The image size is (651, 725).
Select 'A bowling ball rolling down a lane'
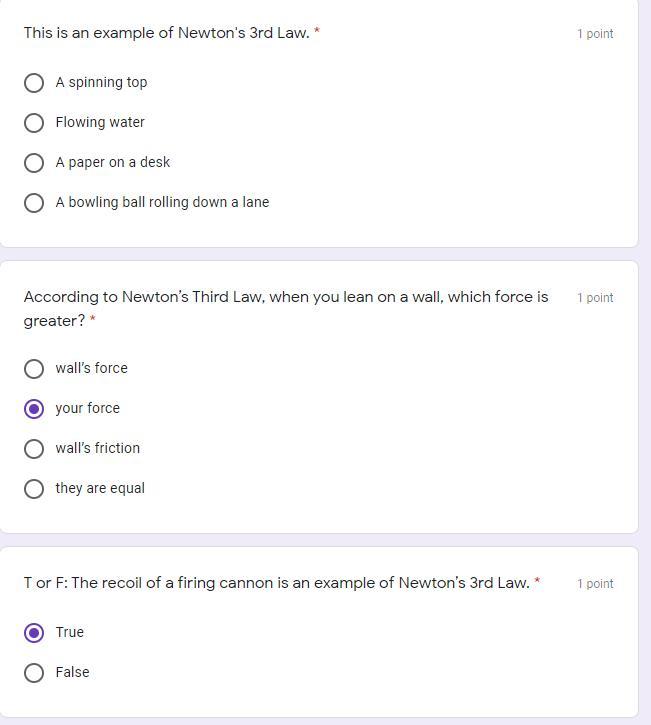tap(34, 202)
